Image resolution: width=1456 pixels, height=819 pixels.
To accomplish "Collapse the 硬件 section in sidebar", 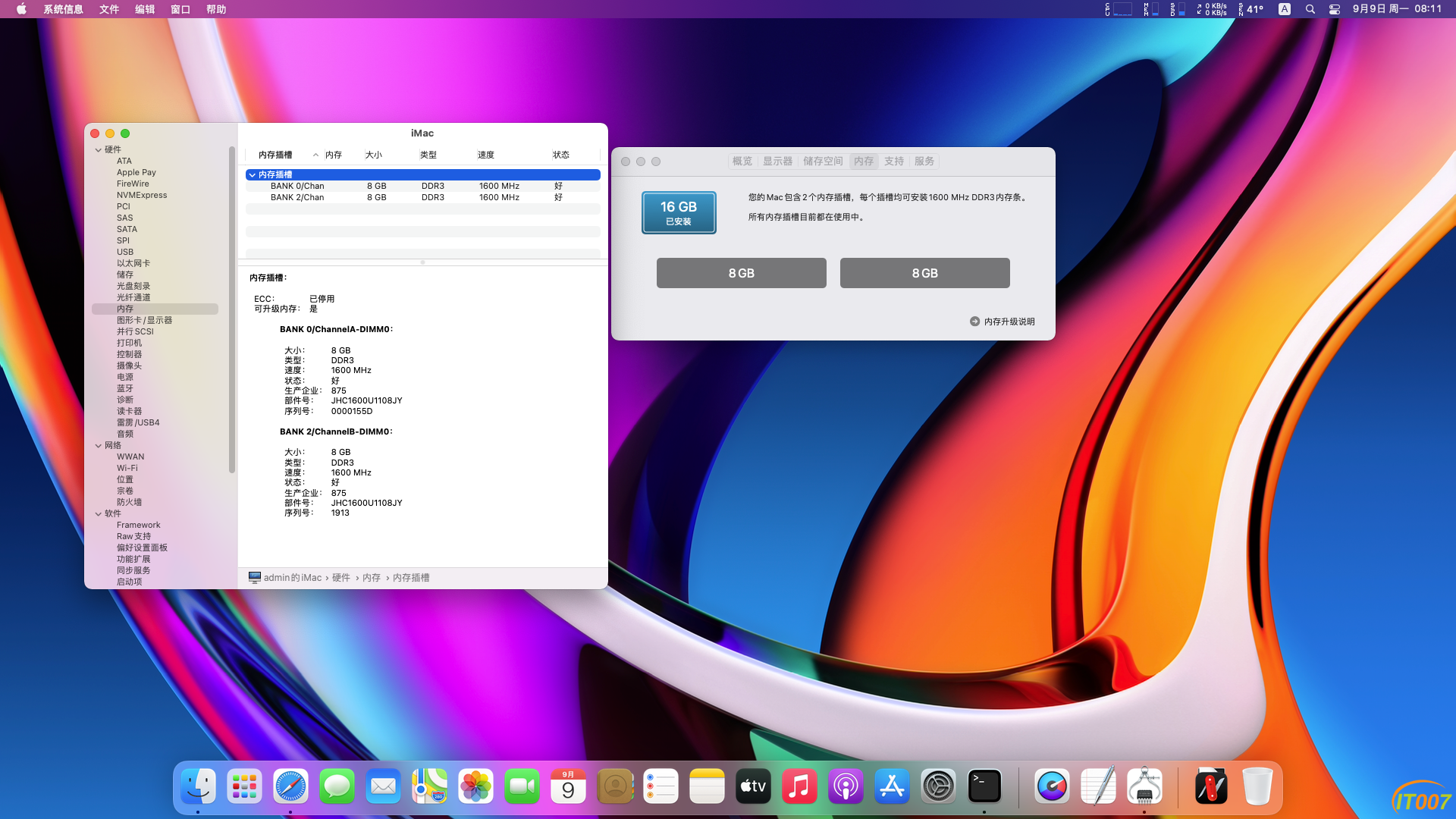I will 99,150.
